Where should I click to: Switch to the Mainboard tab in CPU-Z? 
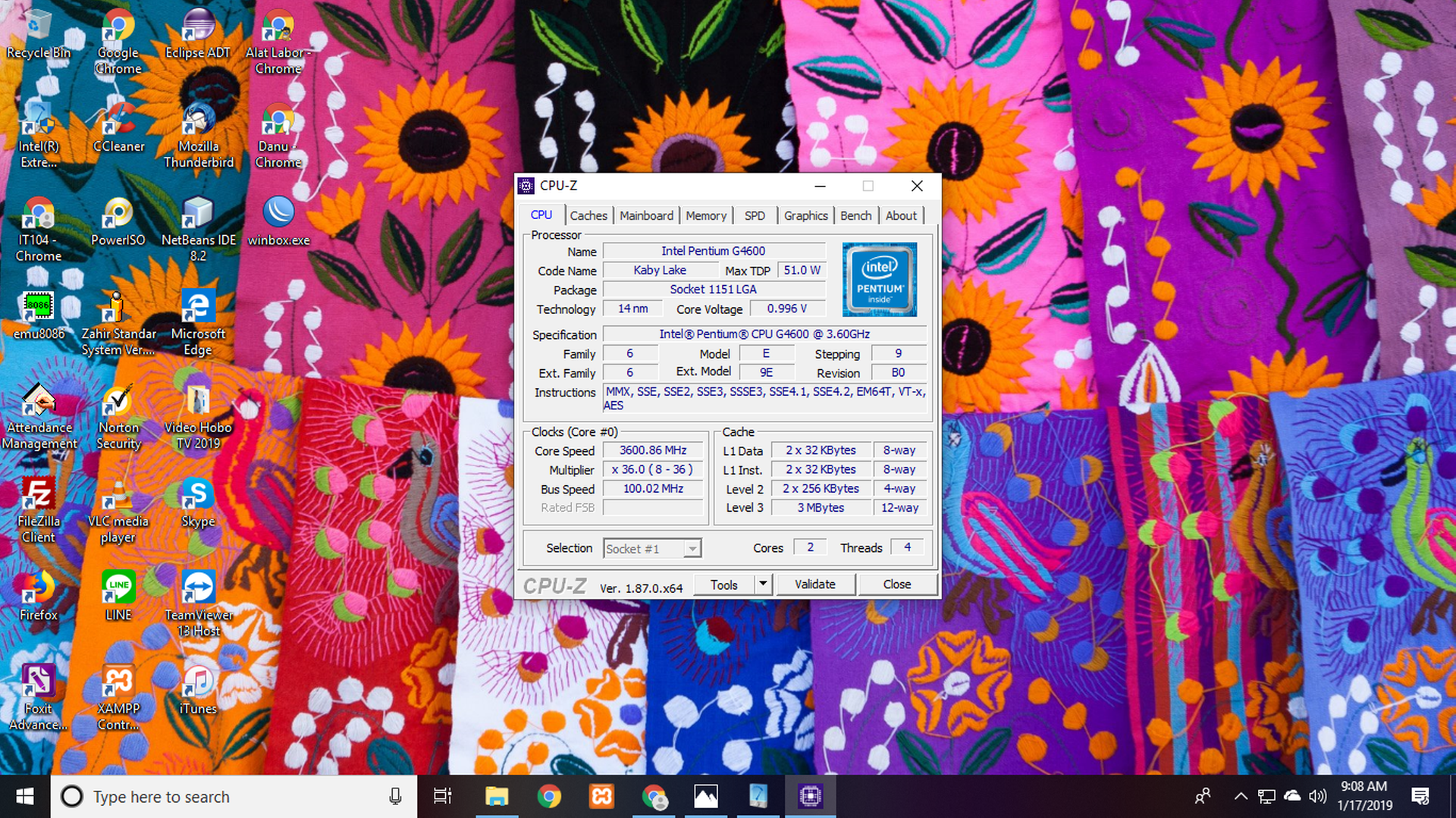click(x=646, y=215)
